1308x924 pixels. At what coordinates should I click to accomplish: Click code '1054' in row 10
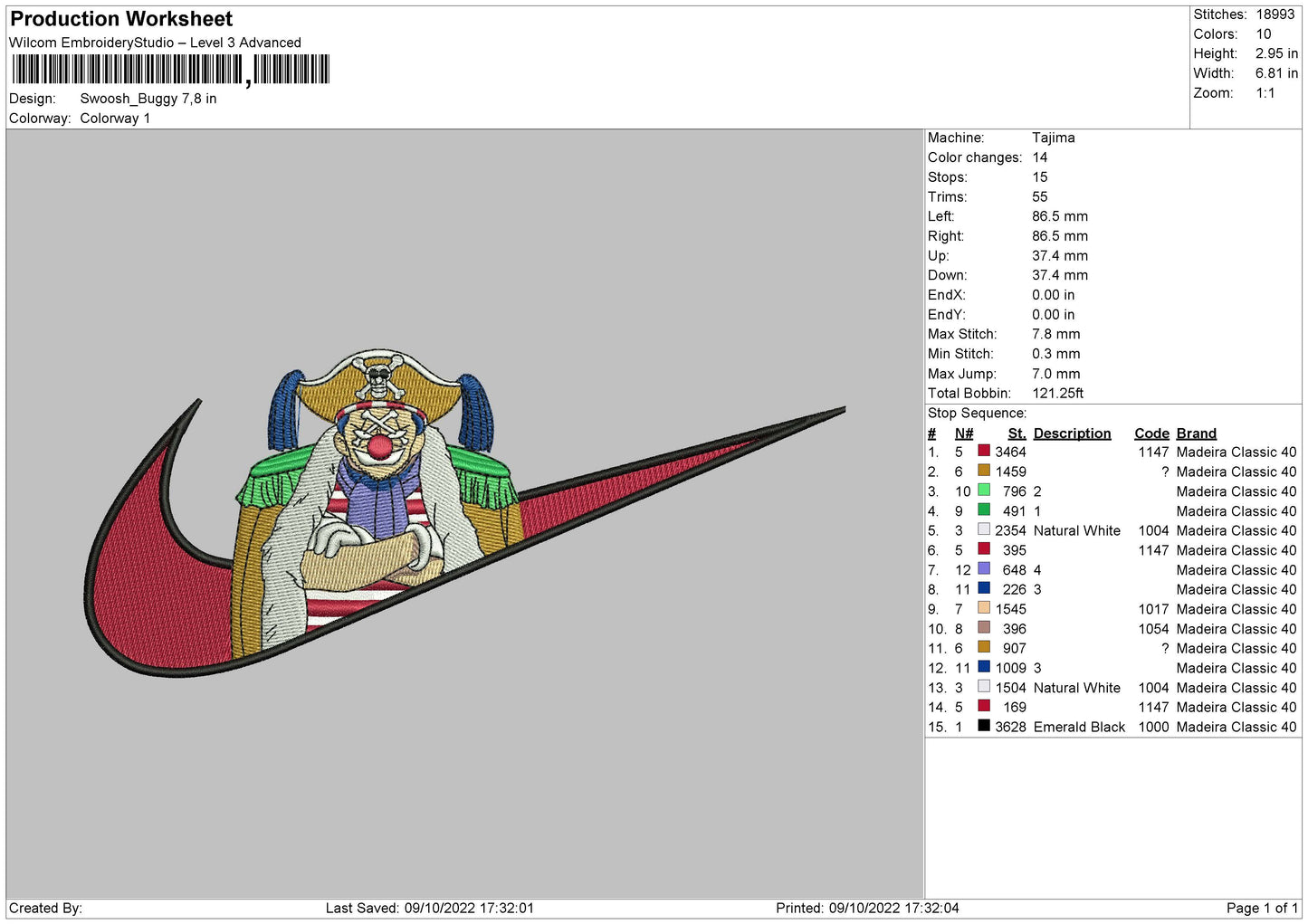[1153, 629]
